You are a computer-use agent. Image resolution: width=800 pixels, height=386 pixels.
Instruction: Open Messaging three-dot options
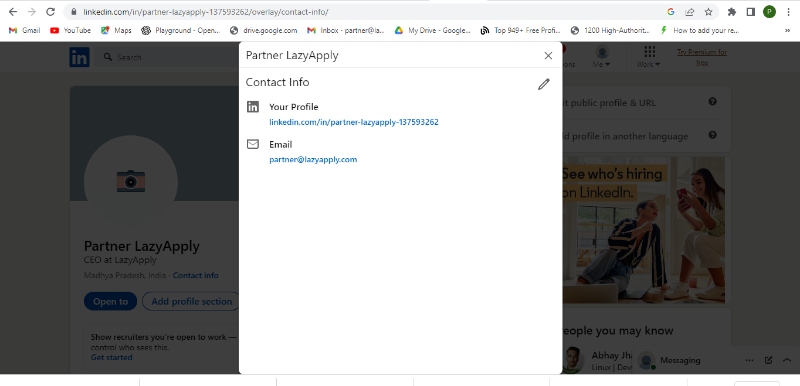(x=749, y=360)
